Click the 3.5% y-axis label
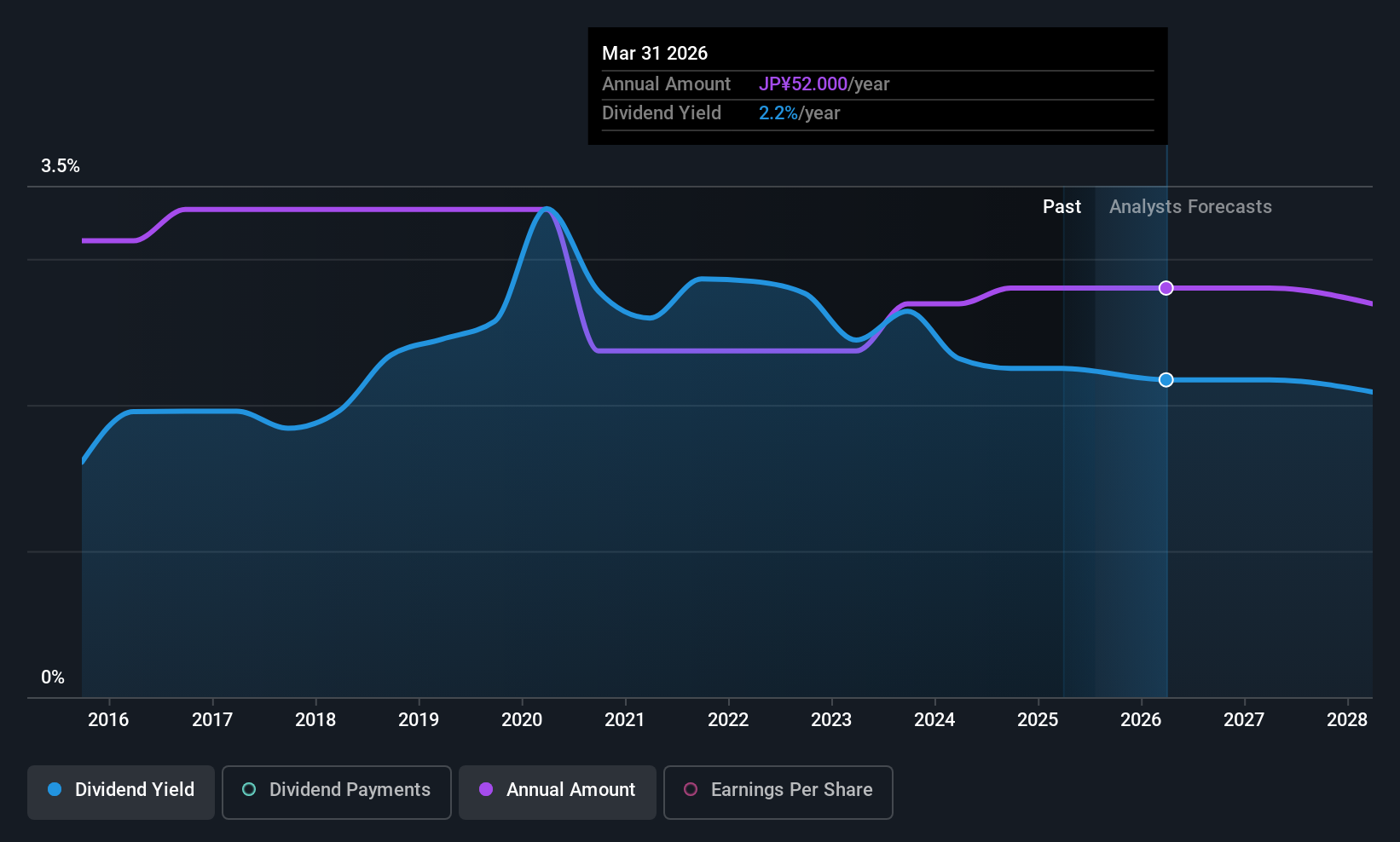This screenshot has width=1400, height=842. 61,166
